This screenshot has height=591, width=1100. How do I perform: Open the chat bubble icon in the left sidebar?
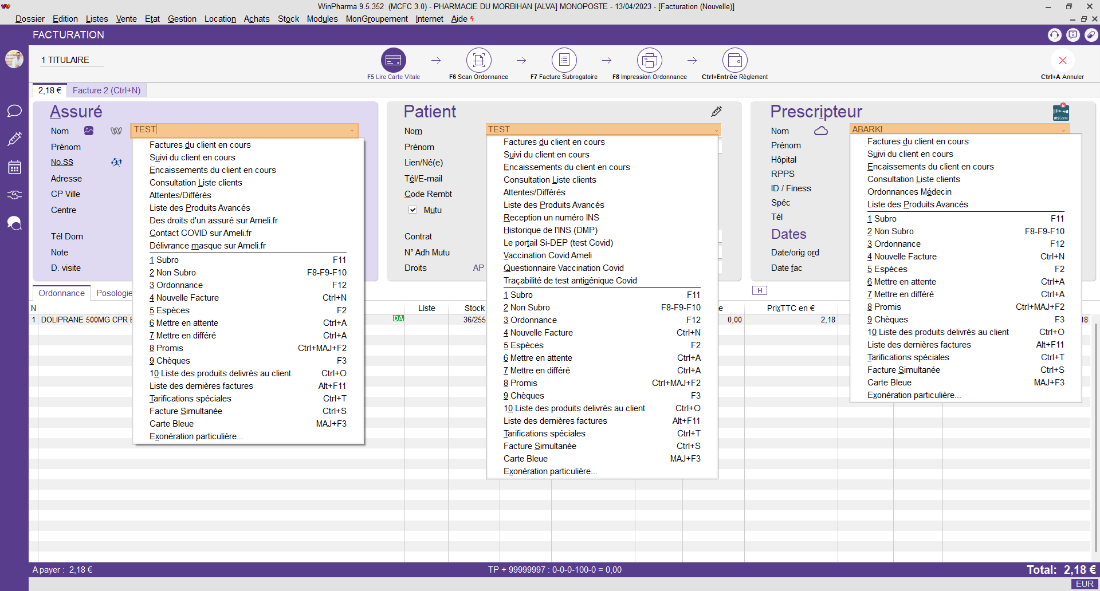pos(14,111)
